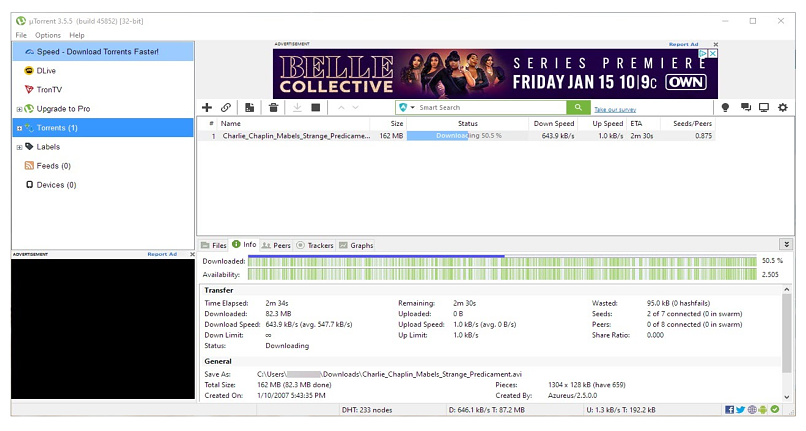Sort by the Name column header
The height and width of the screenshot is (431, 806).
pos(293,123)
